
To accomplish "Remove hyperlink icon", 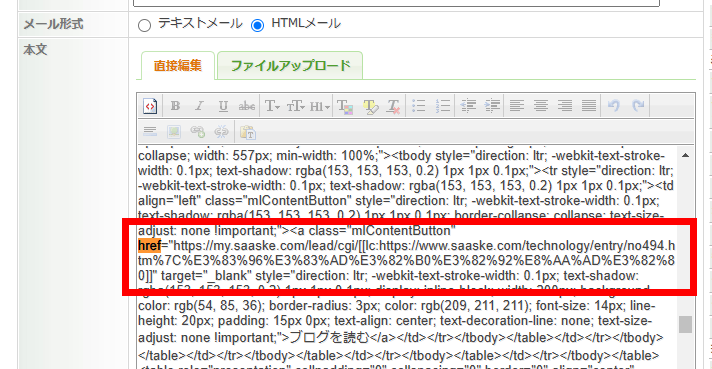I will click(222, 132).
